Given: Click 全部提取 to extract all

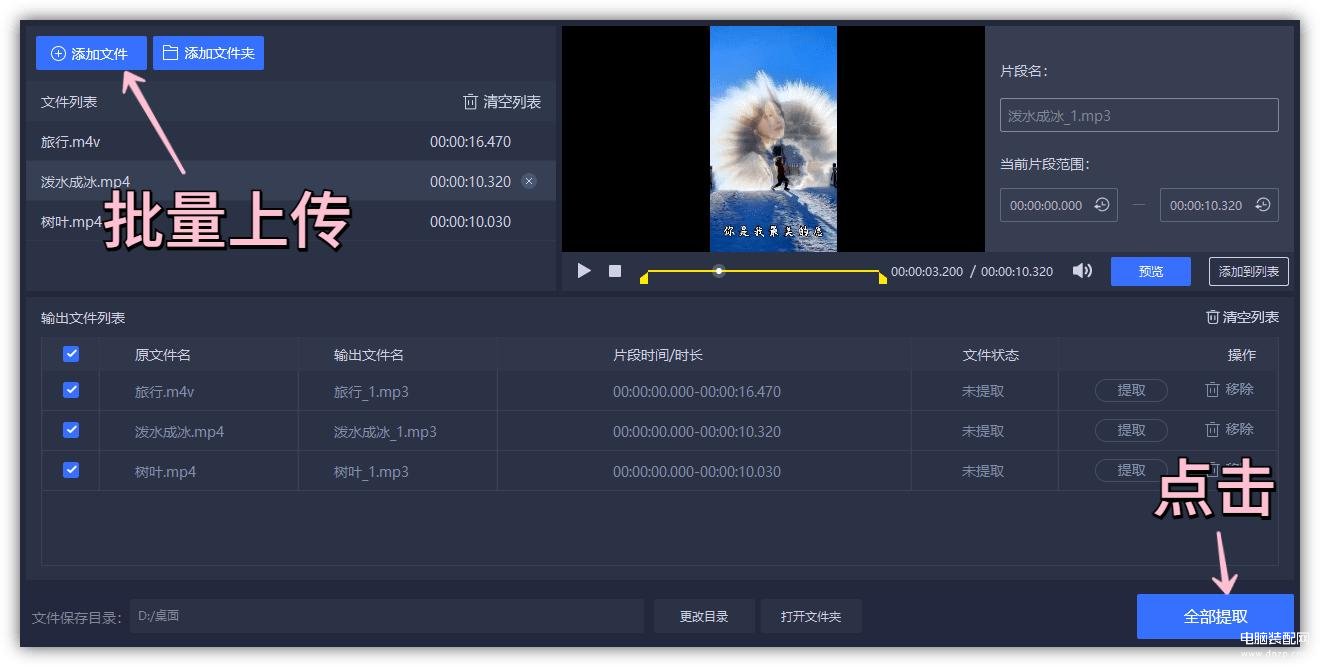Looking at the screenshot, I should click(x=1215, y=616).
